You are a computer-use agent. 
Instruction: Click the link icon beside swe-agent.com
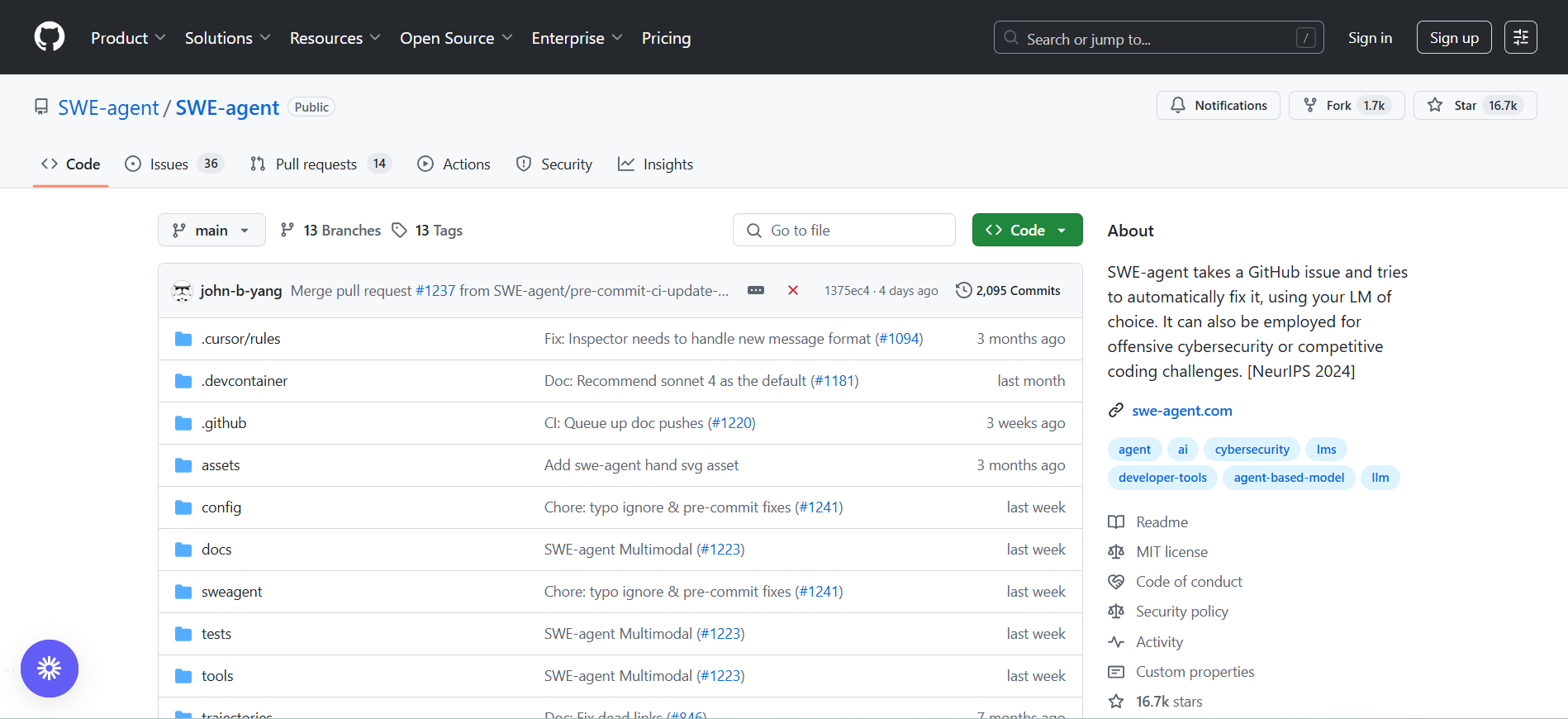pyautogui.click(x=1116, y=411)
